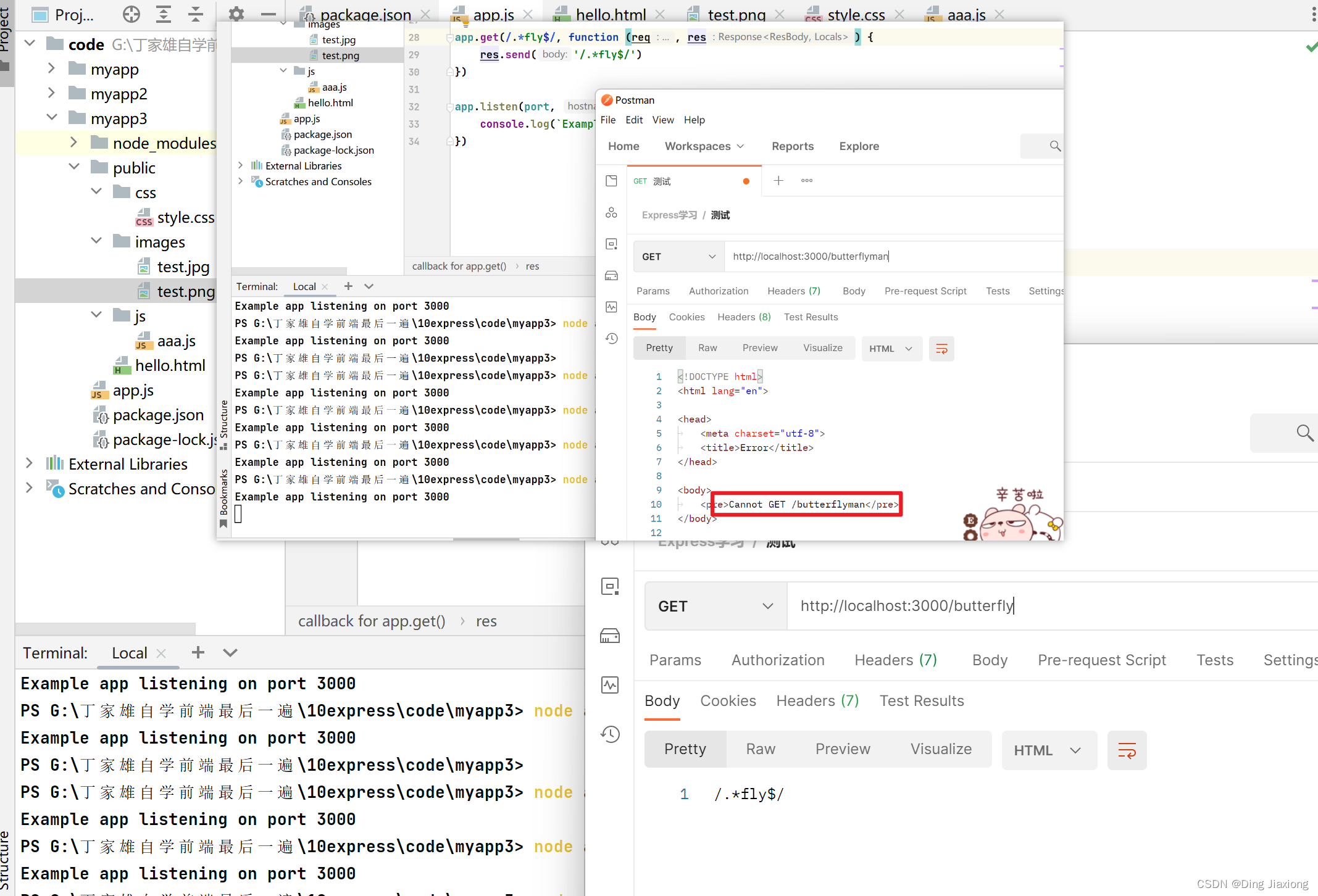
Task: Select the Preview response view
Action: tap(843, 749)
